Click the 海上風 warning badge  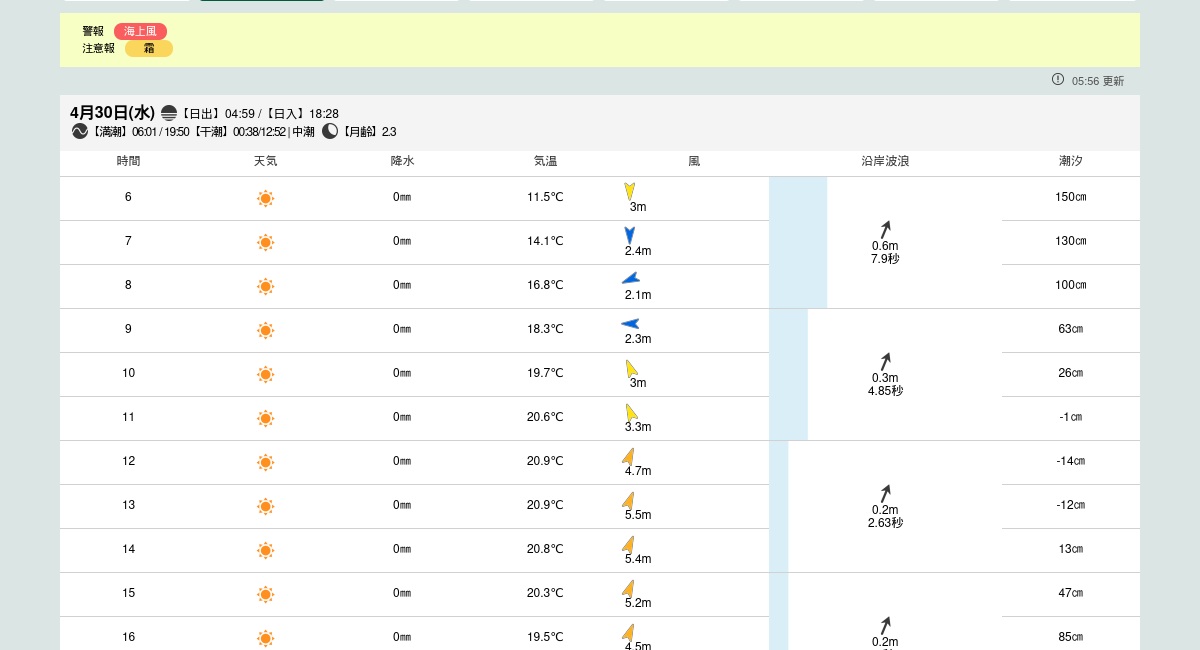point(140,31)
